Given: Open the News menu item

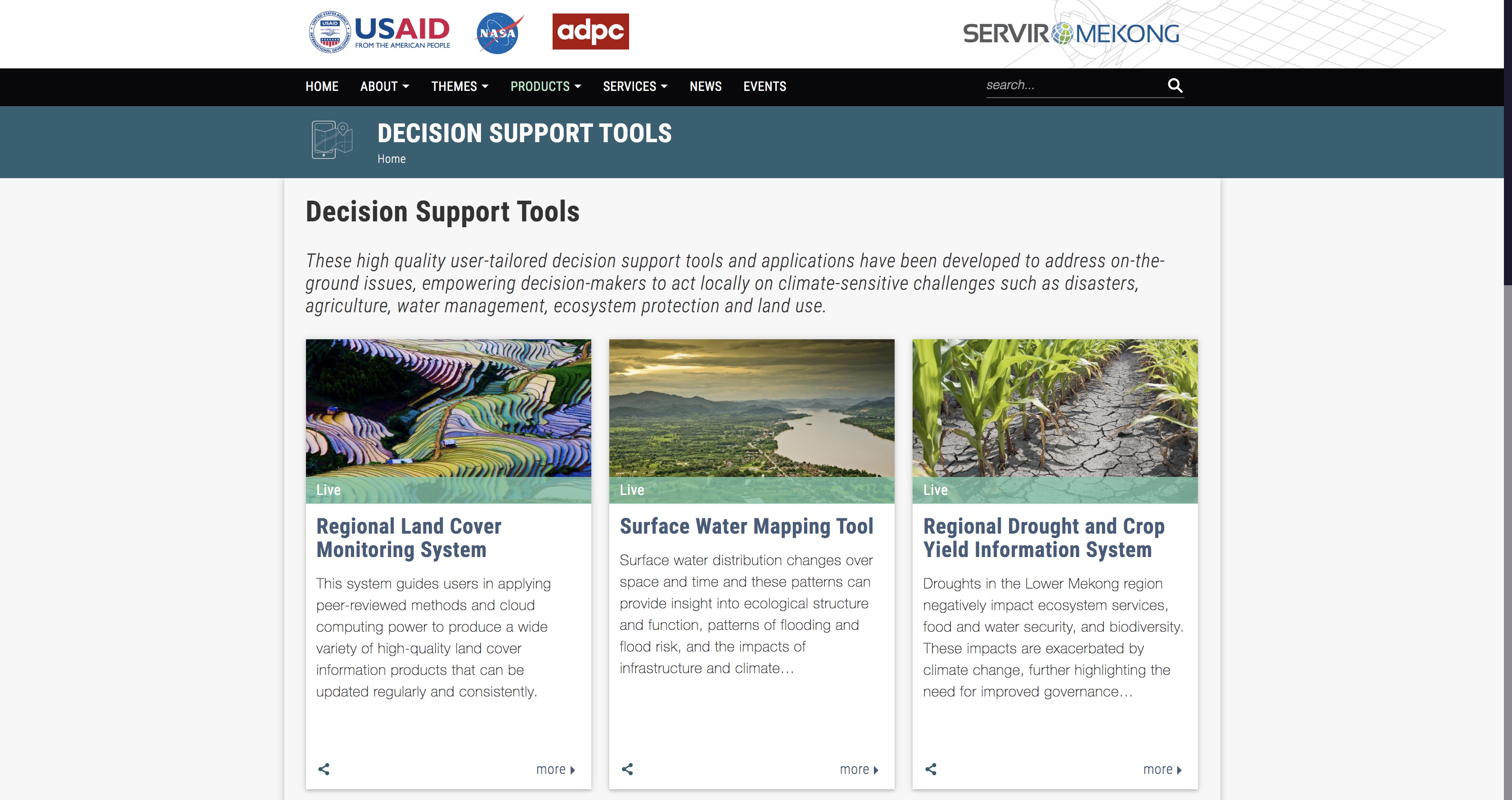Looking at the screenshot, I should pyautogui.click(x=706, y=87).
